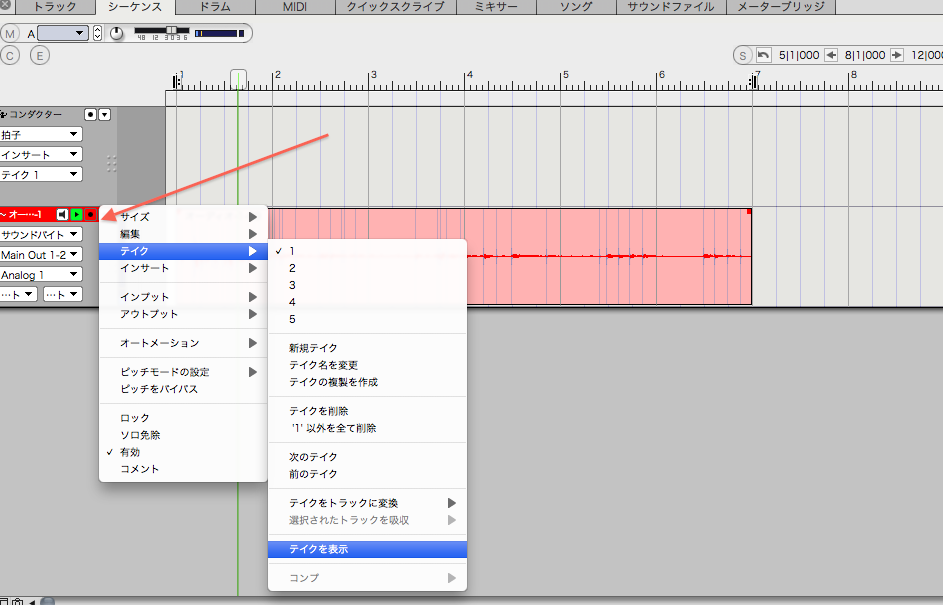Choose テイク名を変更 menu item
The height and width of the screenshot is (605, 943).
point(367,365)
